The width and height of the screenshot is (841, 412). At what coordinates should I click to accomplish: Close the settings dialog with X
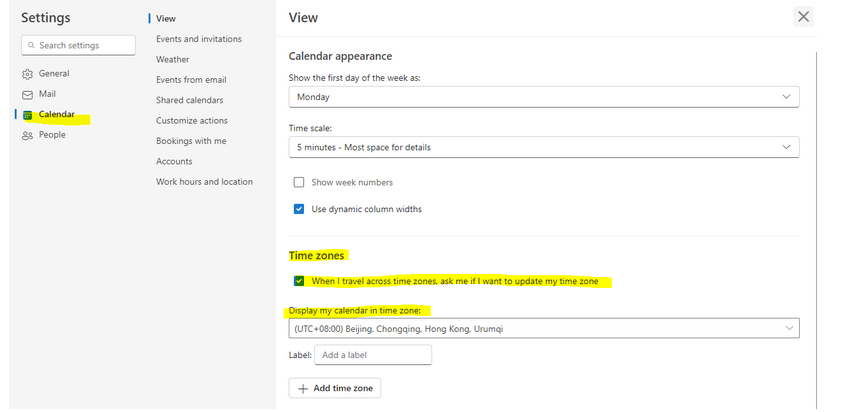click(x=802, y=17)
